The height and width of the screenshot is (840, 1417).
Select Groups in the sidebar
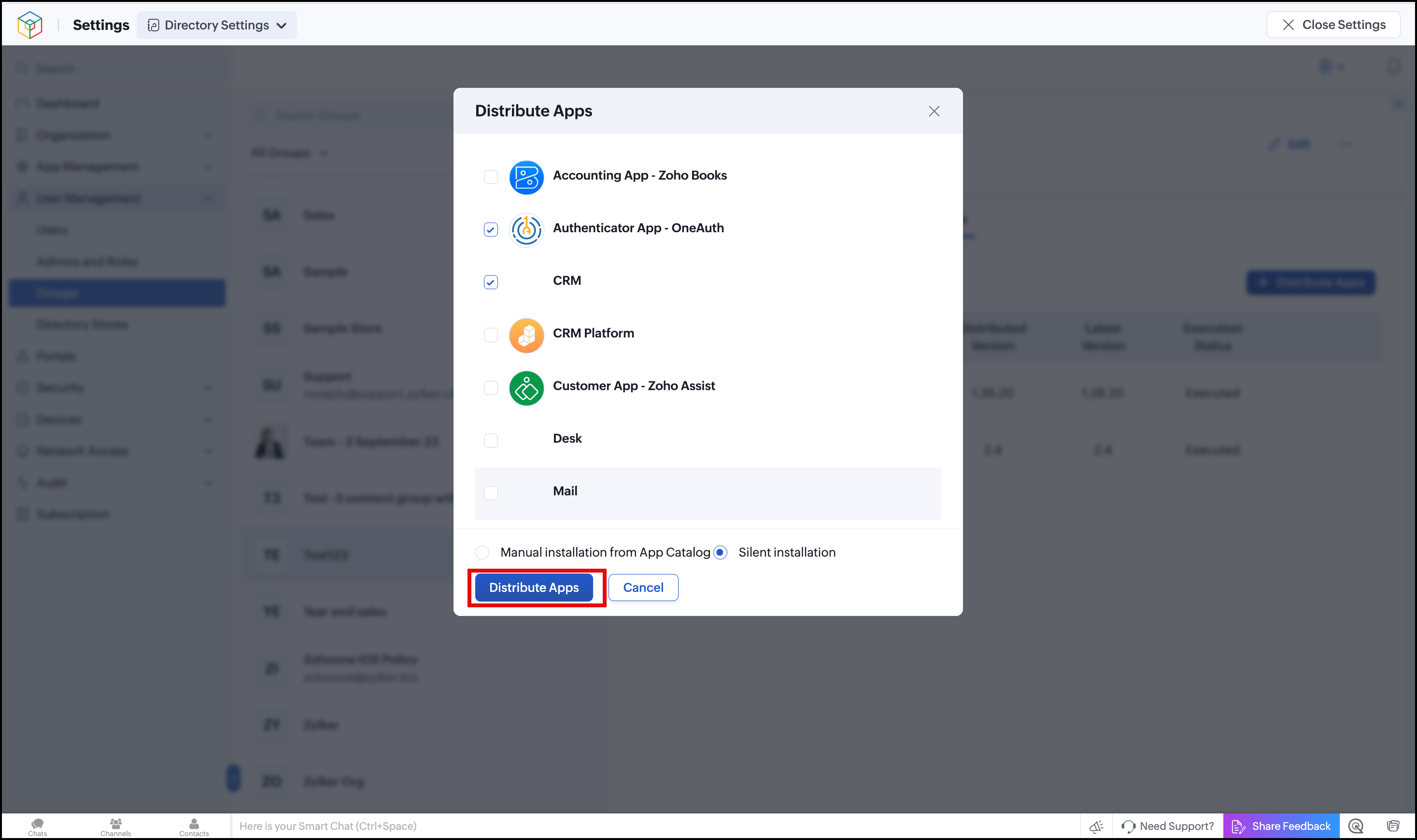117,293
